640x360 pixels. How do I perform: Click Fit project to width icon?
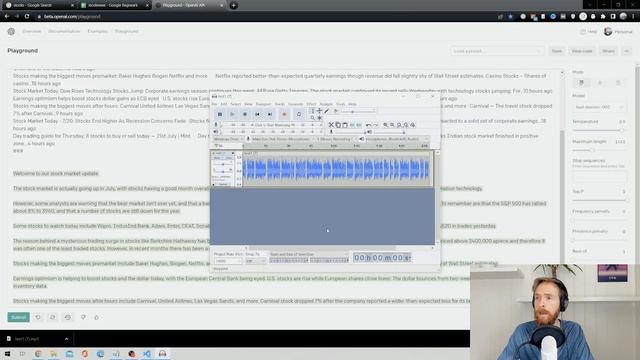[x=406, y=125]
